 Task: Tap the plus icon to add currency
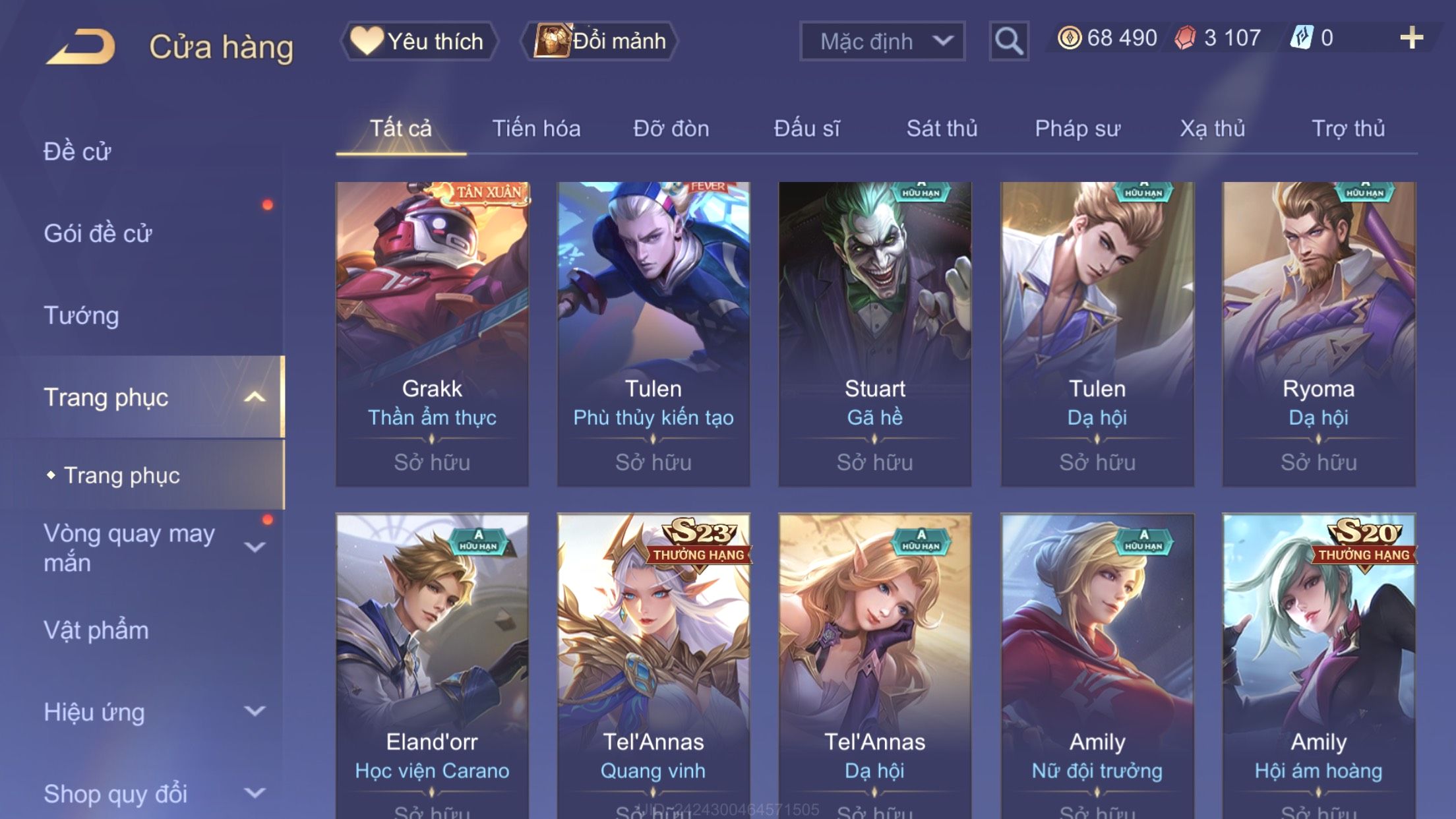click(1411, 38)
